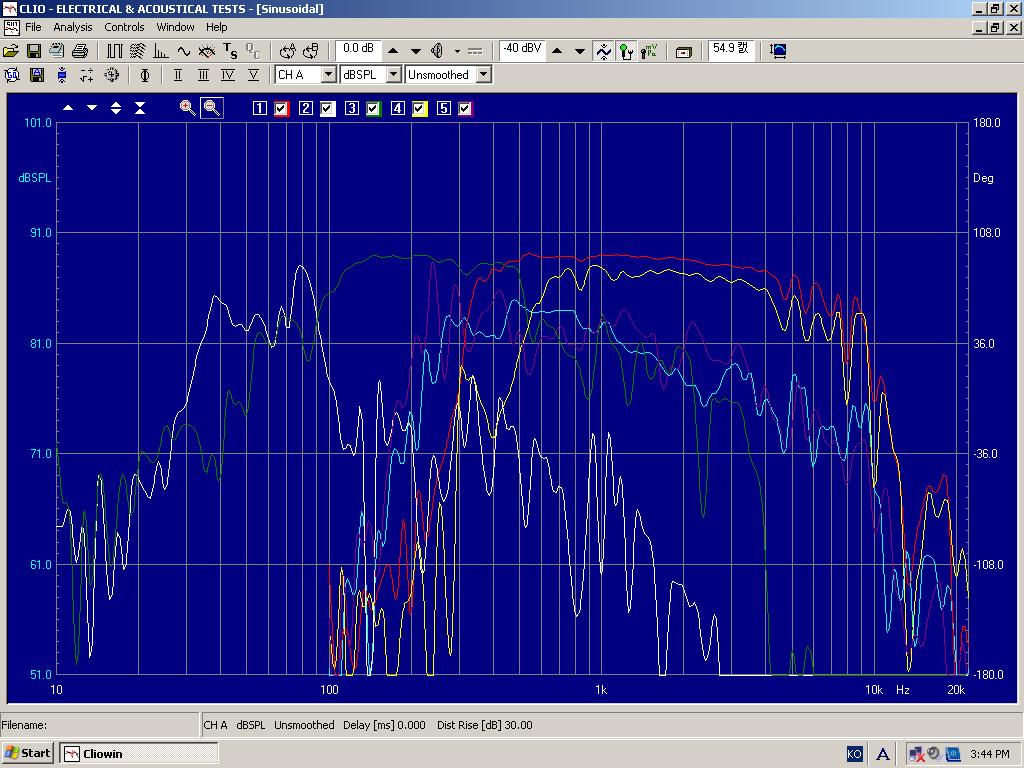The image size is (1024, 768).
Task: Click the zoom out magnifier on graph
Action: coord(211,108)
